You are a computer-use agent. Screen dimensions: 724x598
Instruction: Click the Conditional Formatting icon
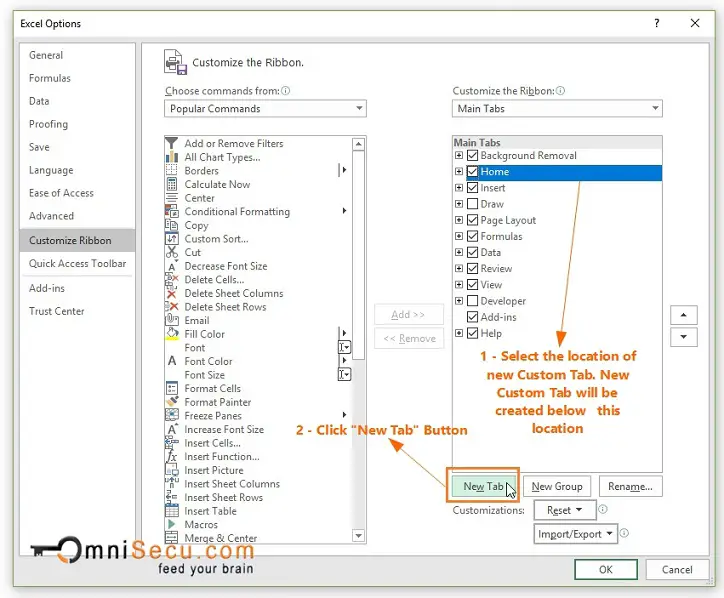(171, 211)
